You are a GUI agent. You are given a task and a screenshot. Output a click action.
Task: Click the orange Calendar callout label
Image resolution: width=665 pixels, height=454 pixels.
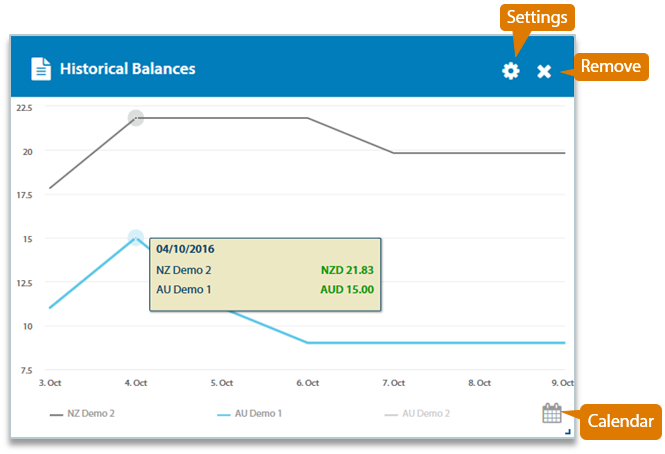point(619,420)
